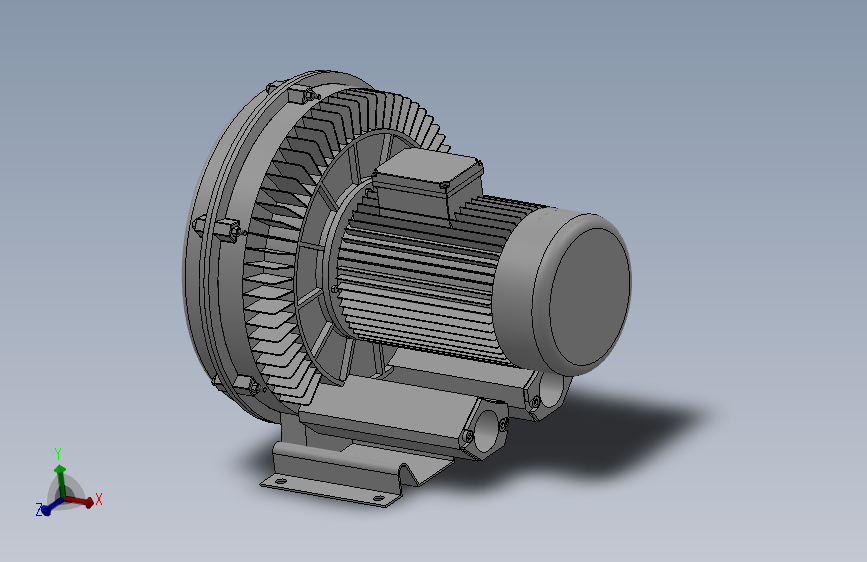
Task: Click the green Y axis of the triad
Action: click(60, 480)
